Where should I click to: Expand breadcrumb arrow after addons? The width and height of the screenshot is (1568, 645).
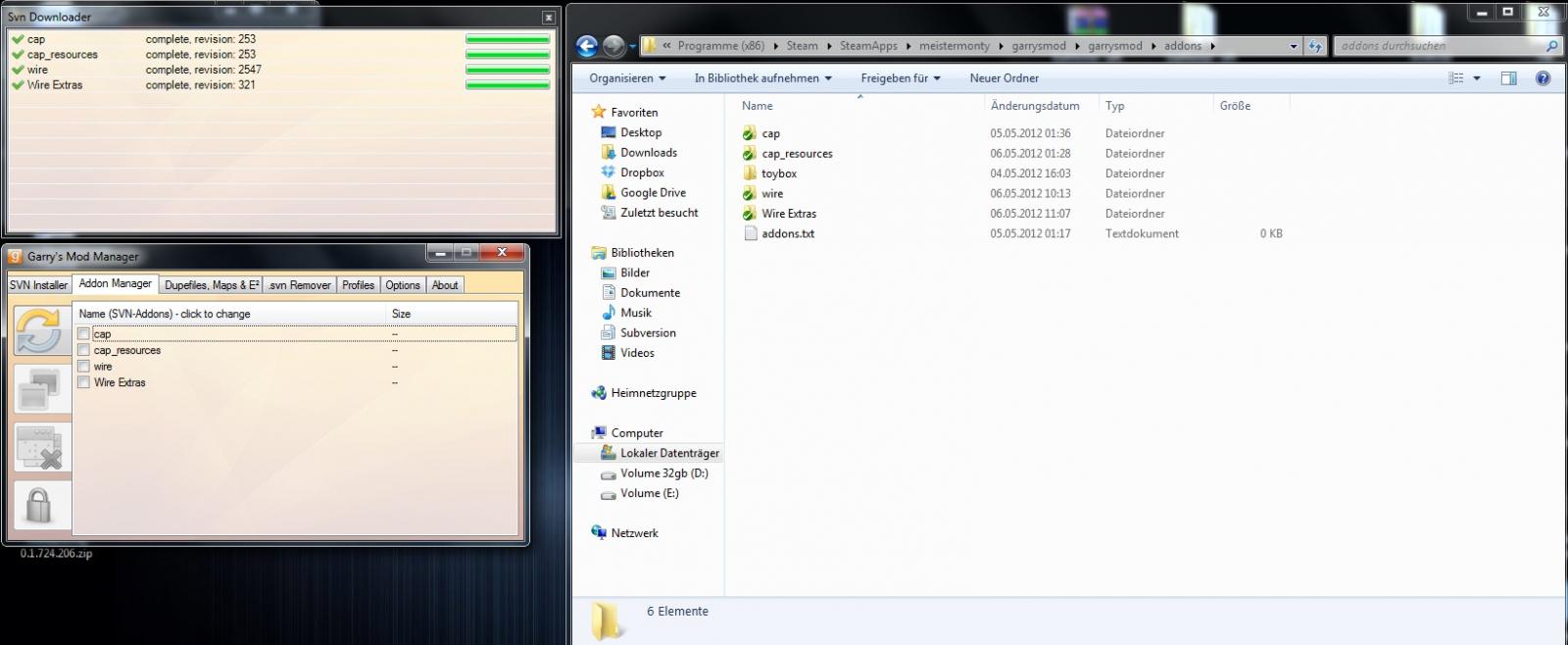(1213, 46)
